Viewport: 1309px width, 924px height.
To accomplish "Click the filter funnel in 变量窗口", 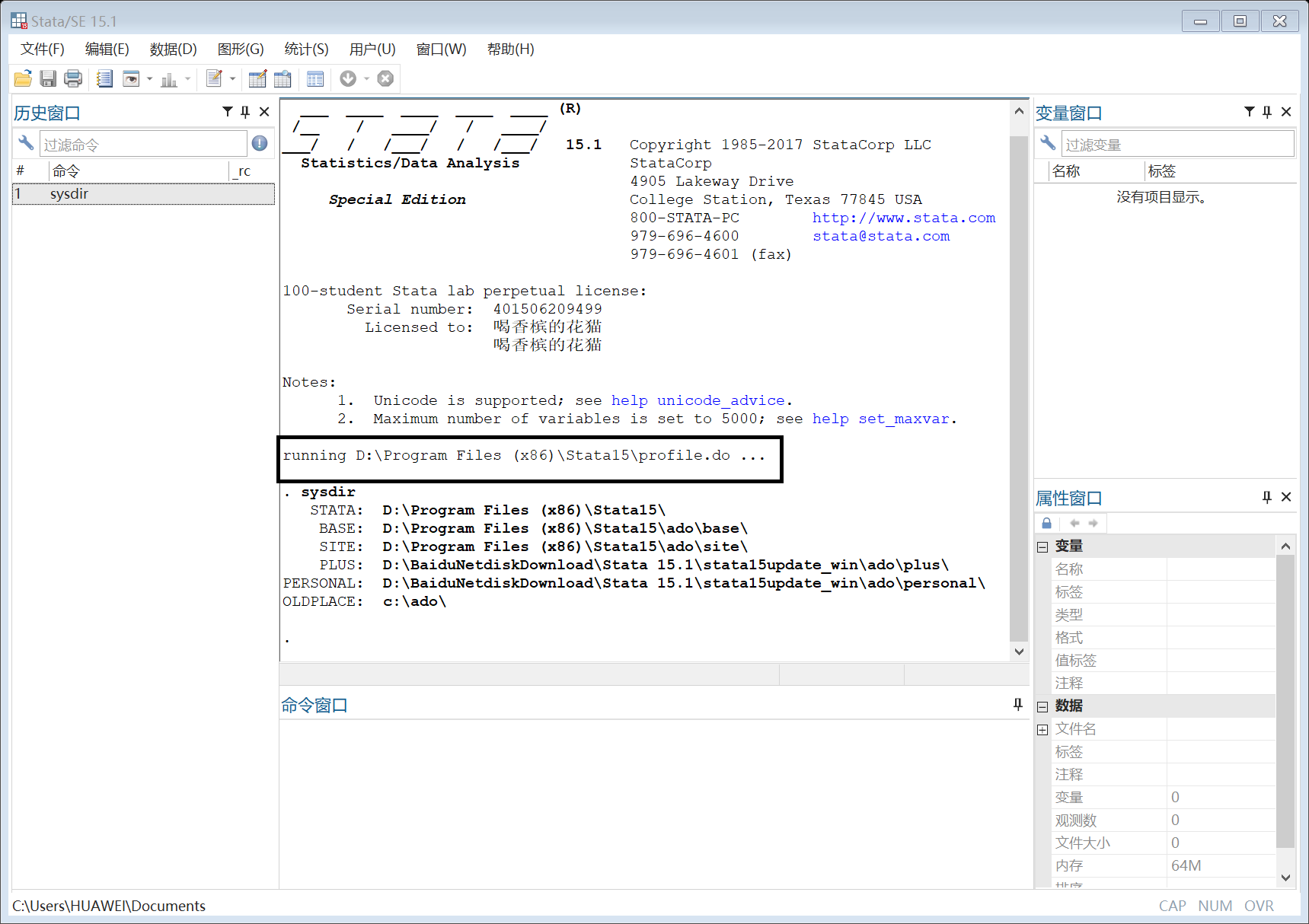I will (1249, 112).
